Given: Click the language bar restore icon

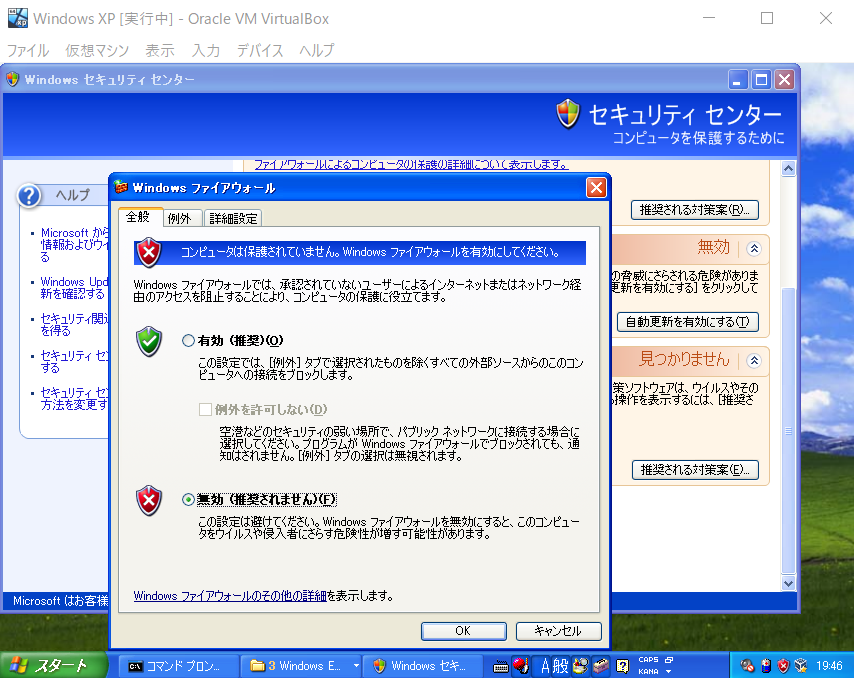Looking at the screenshot, I should 669,659.
